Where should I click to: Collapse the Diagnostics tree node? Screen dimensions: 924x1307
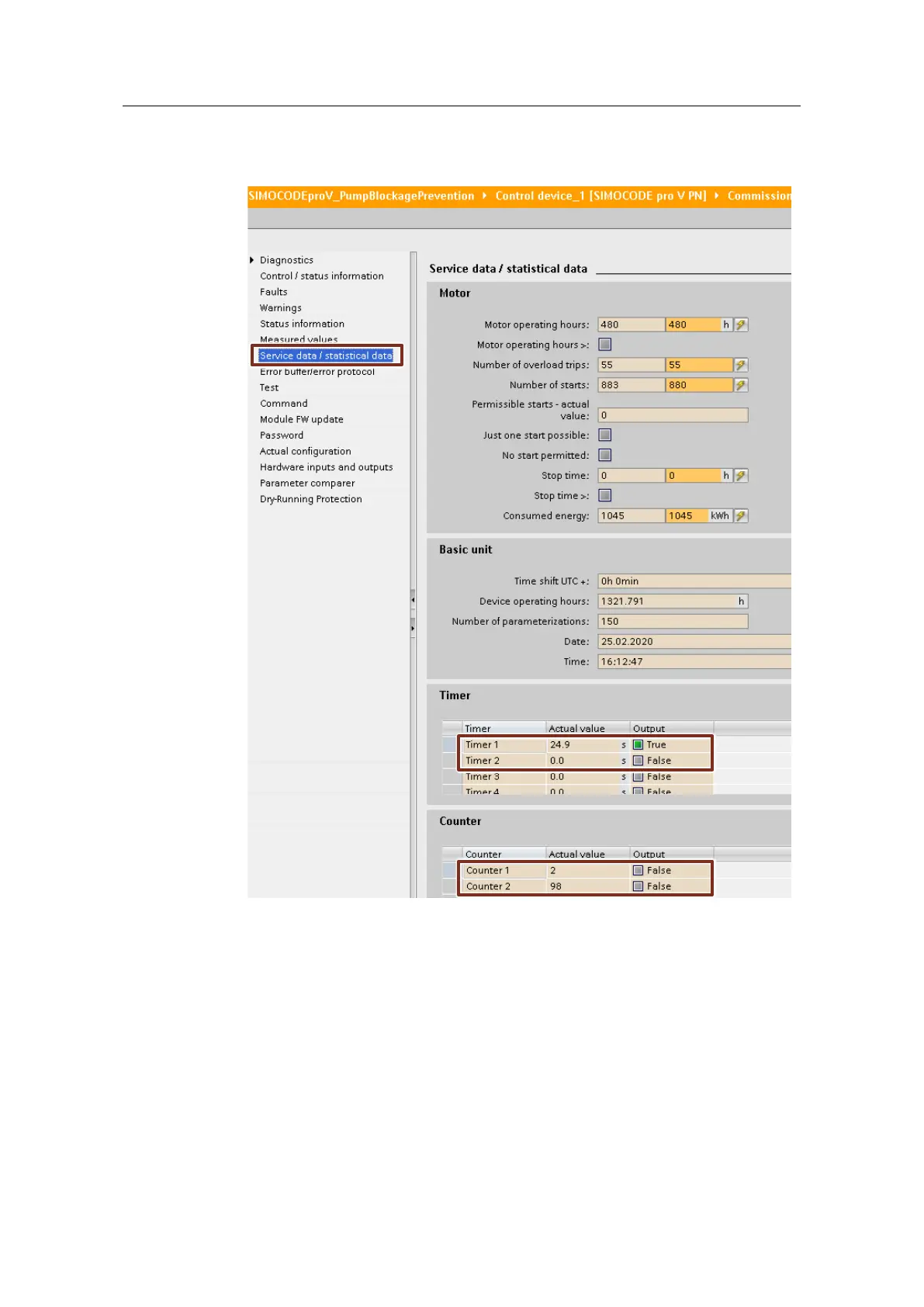click(252, 260)
